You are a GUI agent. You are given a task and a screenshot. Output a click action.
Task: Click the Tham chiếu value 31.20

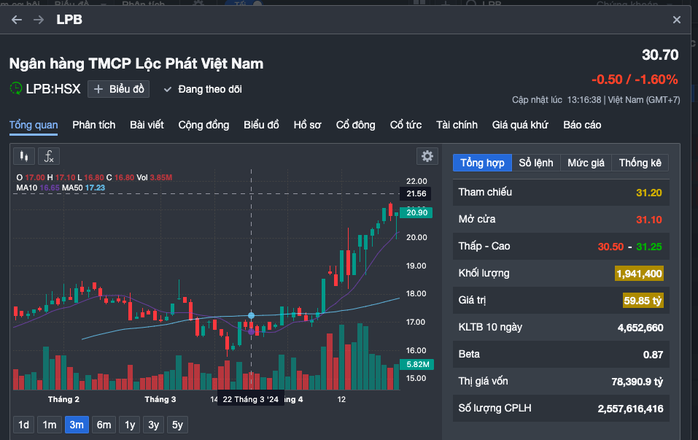[x=649, y=193]
